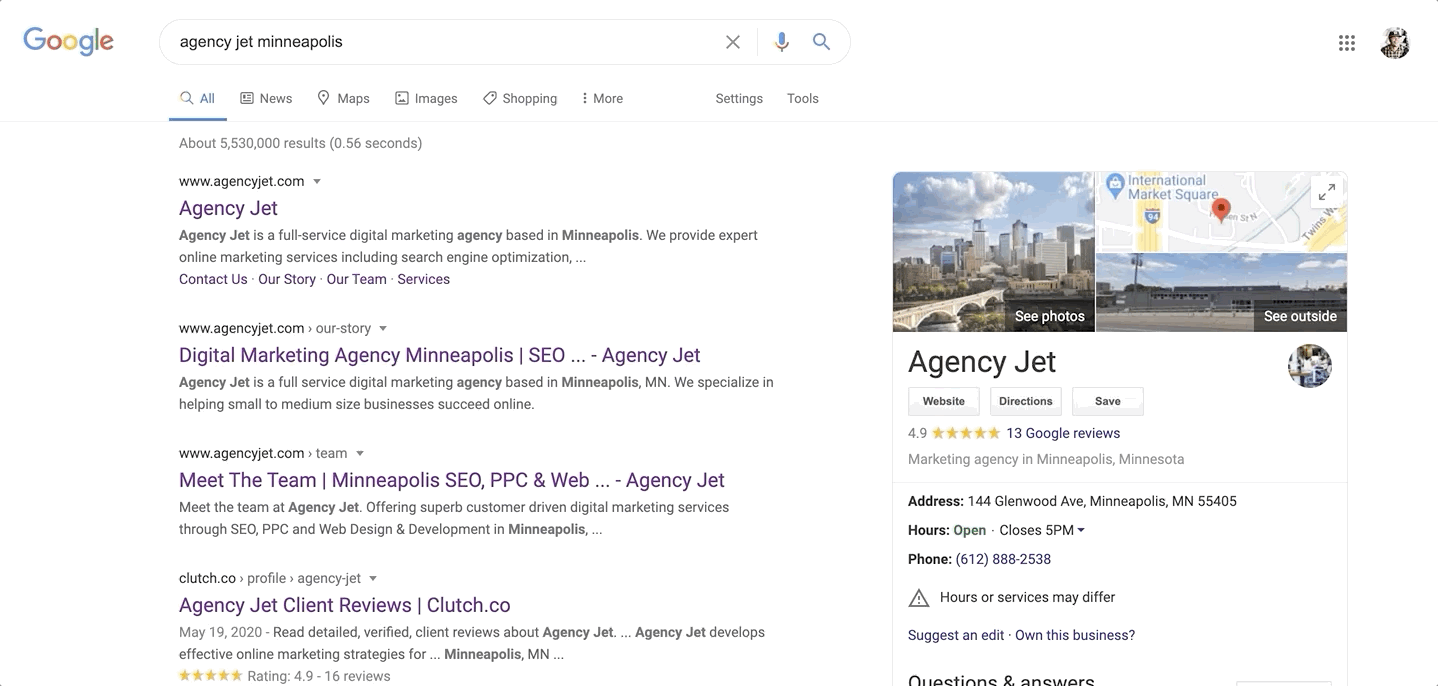Open the Contact Us sitelink

[213, 279]
